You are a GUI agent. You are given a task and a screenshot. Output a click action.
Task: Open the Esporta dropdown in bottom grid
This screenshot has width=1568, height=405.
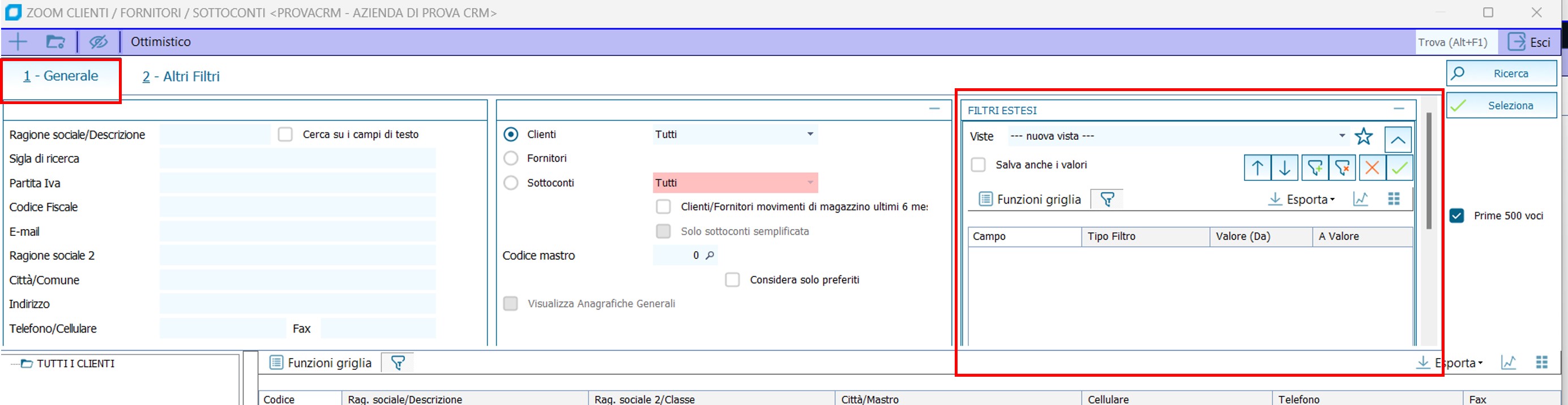[x=1449, y=363]
